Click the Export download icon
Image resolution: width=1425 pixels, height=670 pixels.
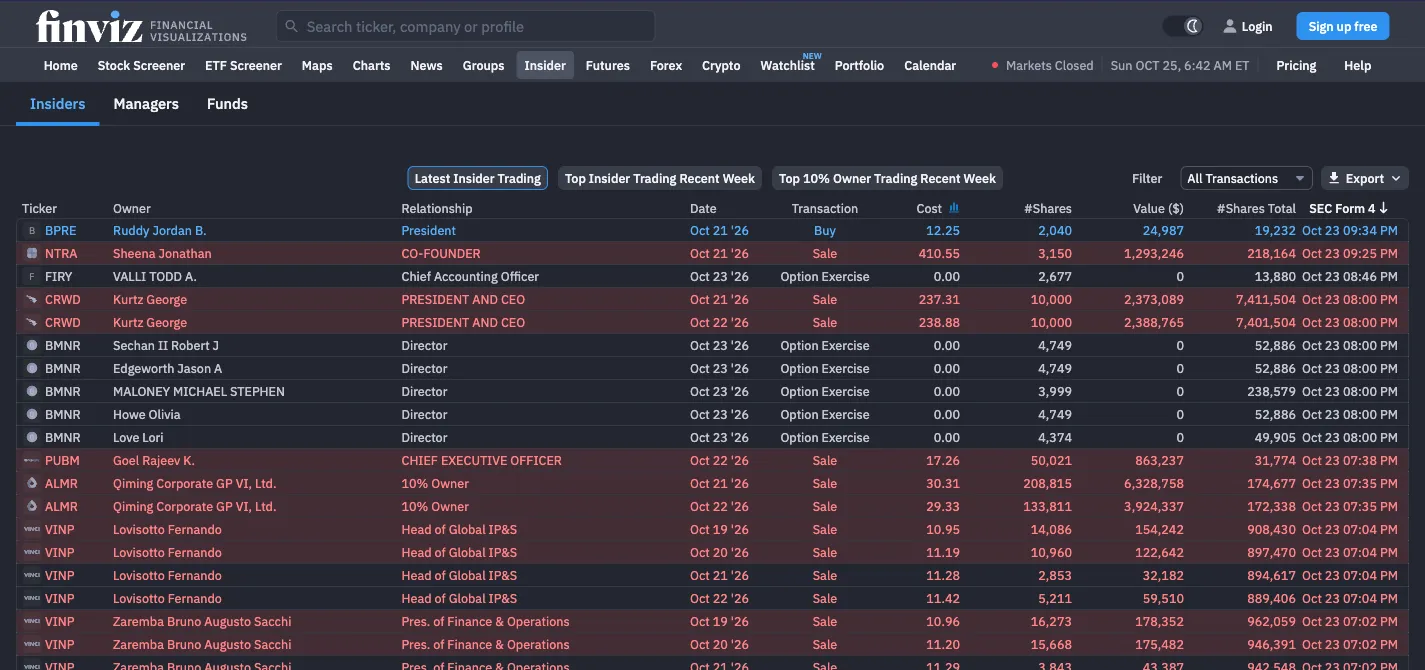[1334, 178]
